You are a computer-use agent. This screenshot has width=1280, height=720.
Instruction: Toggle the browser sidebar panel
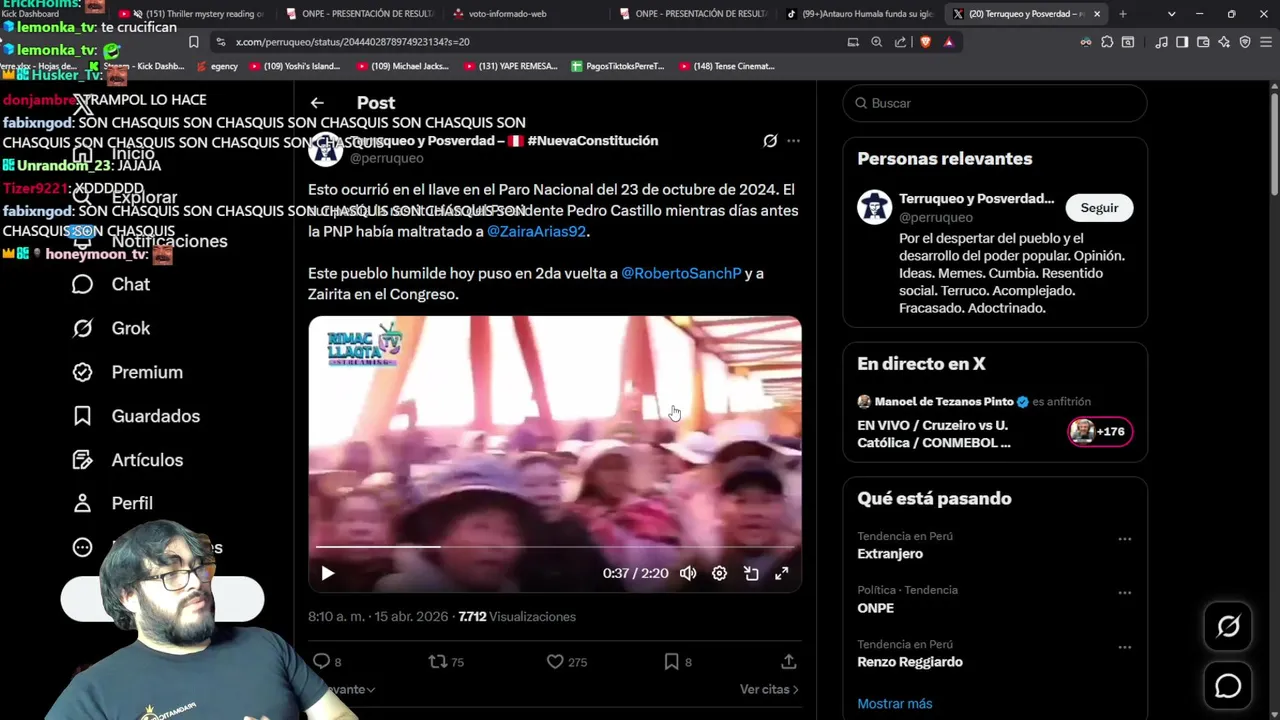point(1182,42)
